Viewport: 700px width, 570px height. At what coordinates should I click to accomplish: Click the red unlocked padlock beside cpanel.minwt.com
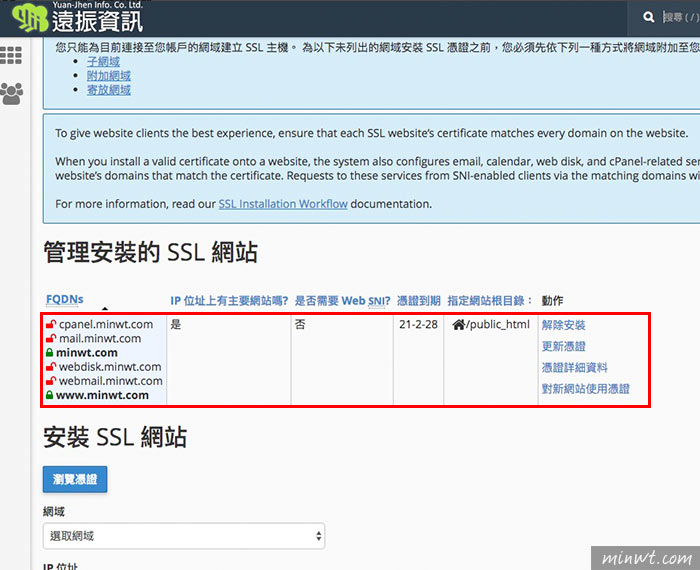point(51,325)
